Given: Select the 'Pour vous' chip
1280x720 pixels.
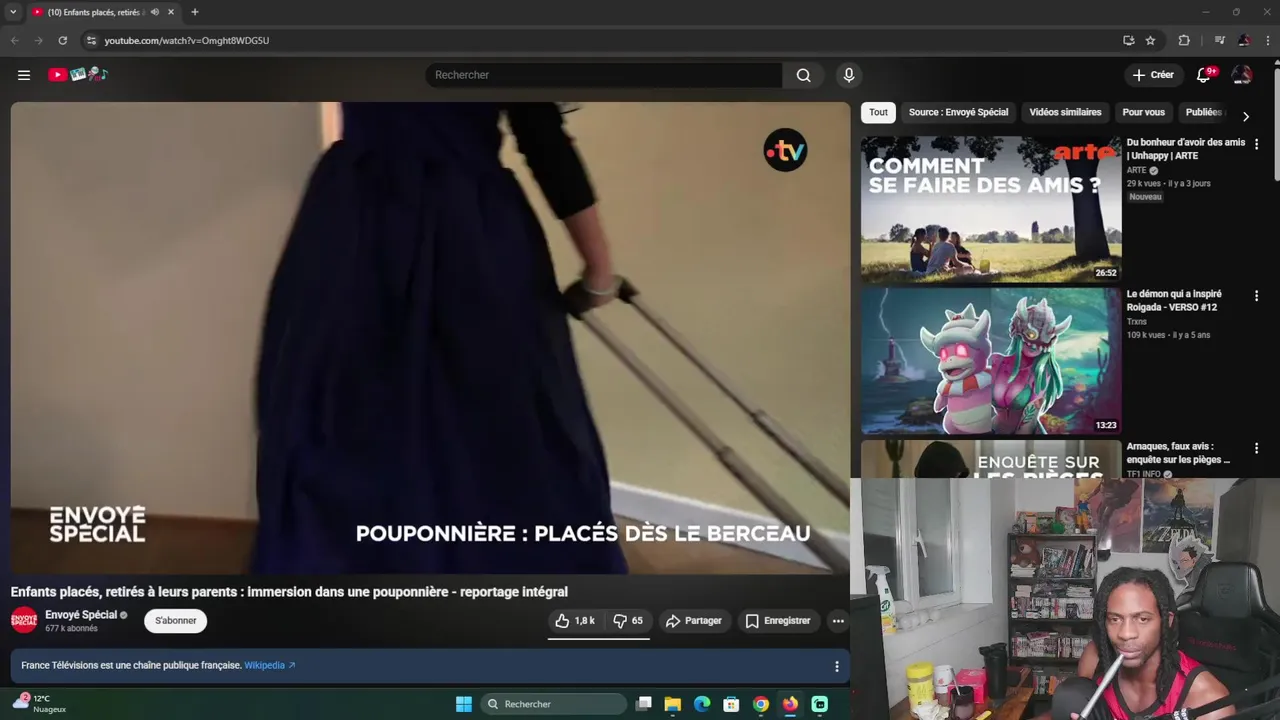Looking at the screenshot, I should point(1143,112).
